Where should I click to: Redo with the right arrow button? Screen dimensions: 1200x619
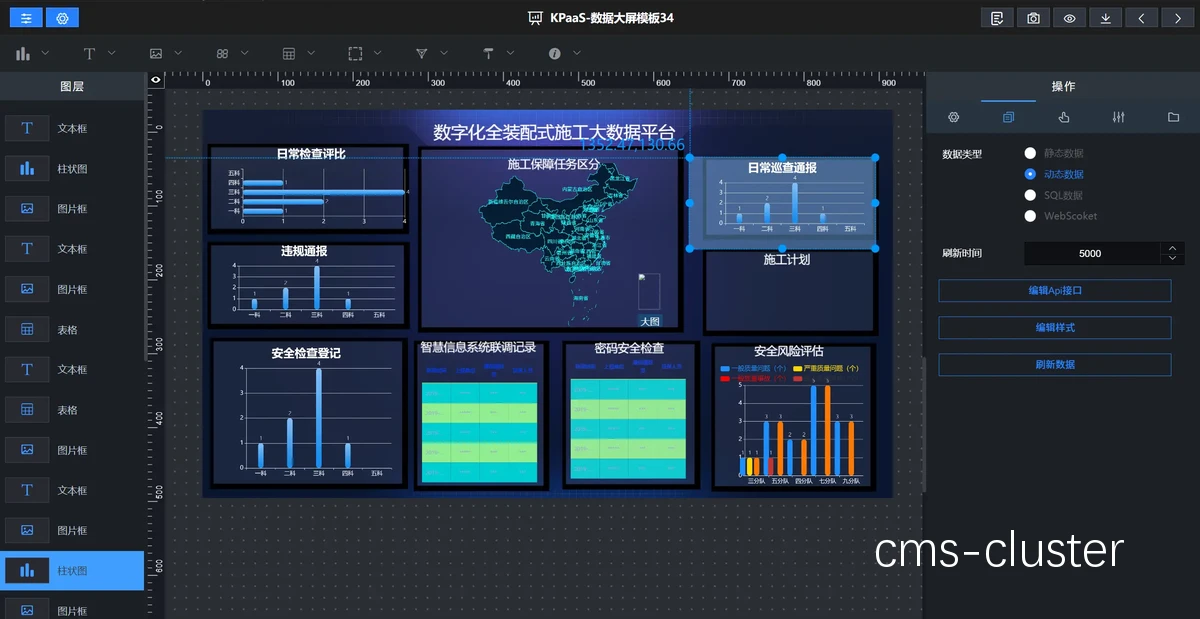[x=1177, y=18]
